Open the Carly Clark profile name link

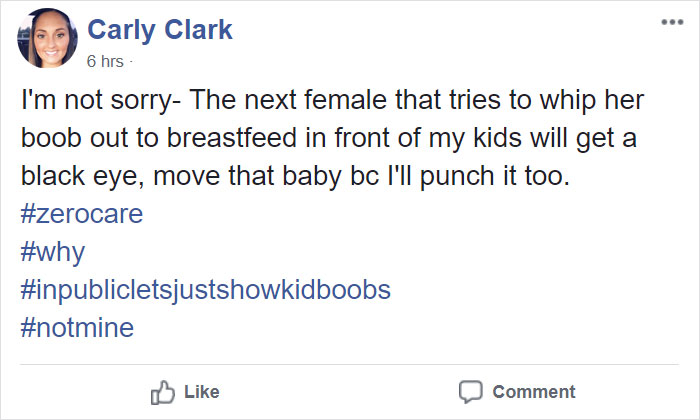[x=160, y=29]
